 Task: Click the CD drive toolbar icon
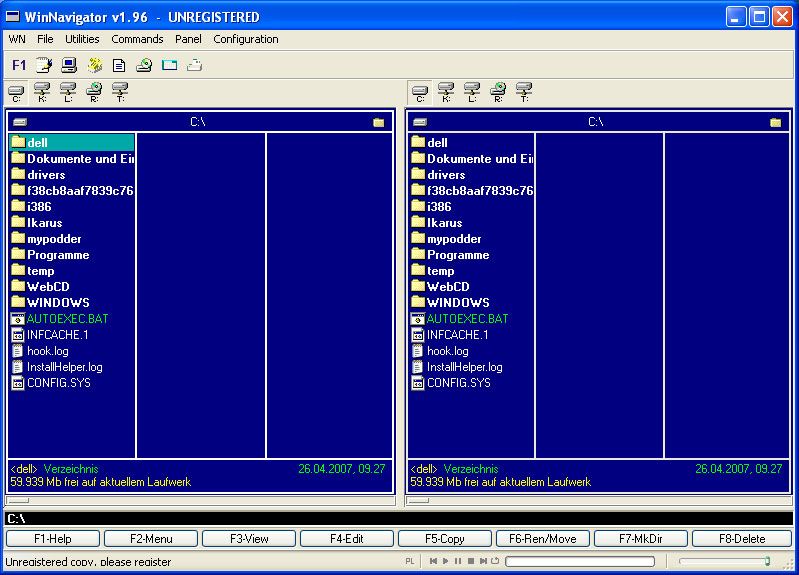(144, 65)
